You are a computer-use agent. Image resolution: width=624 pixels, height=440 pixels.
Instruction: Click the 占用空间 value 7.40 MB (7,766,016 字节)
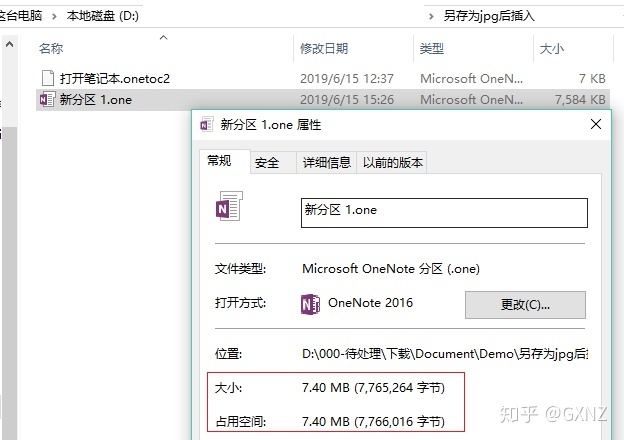coord(373,421)
